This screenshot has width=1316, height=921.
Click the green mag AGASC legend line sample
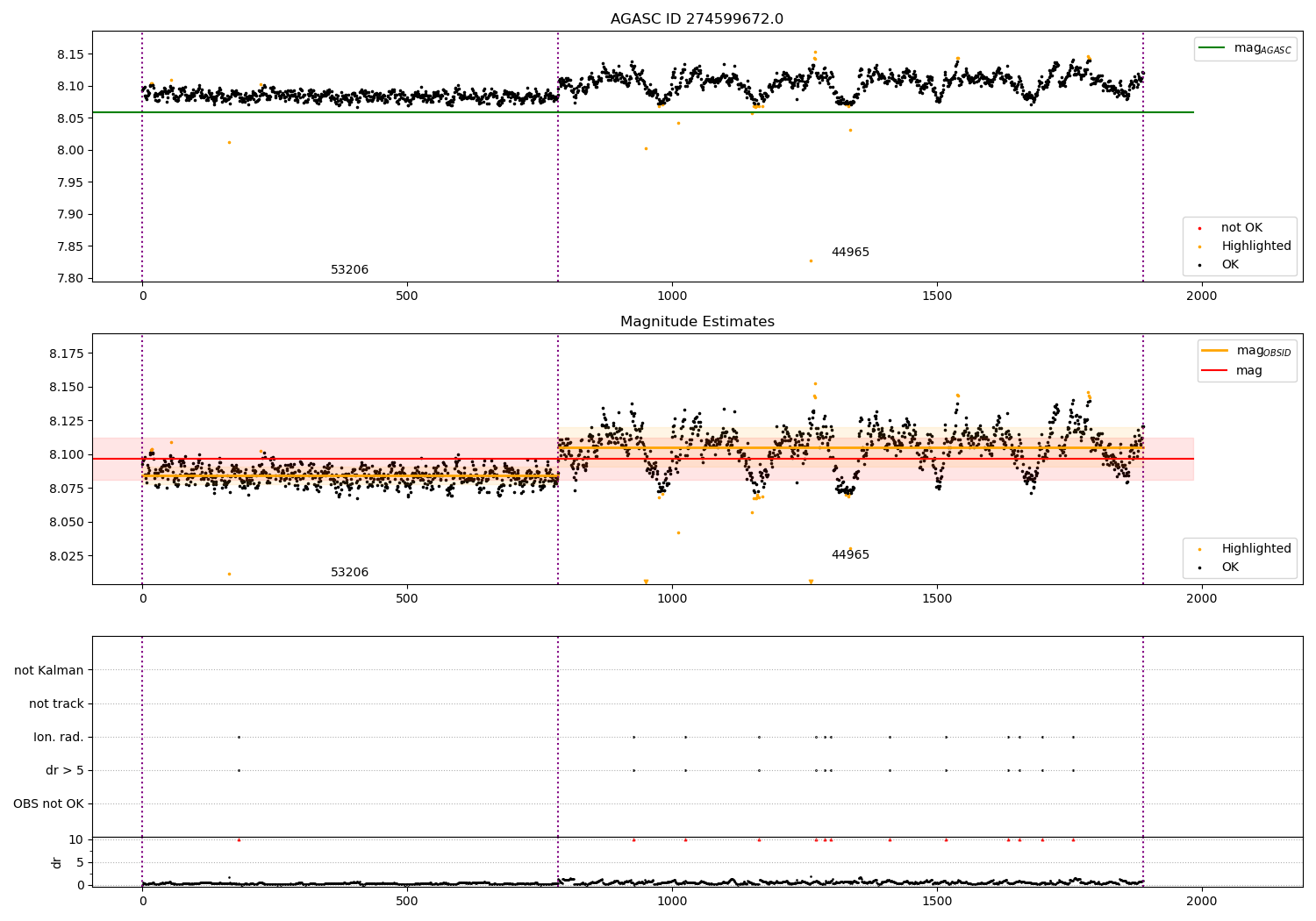[x=1212, y=48]
